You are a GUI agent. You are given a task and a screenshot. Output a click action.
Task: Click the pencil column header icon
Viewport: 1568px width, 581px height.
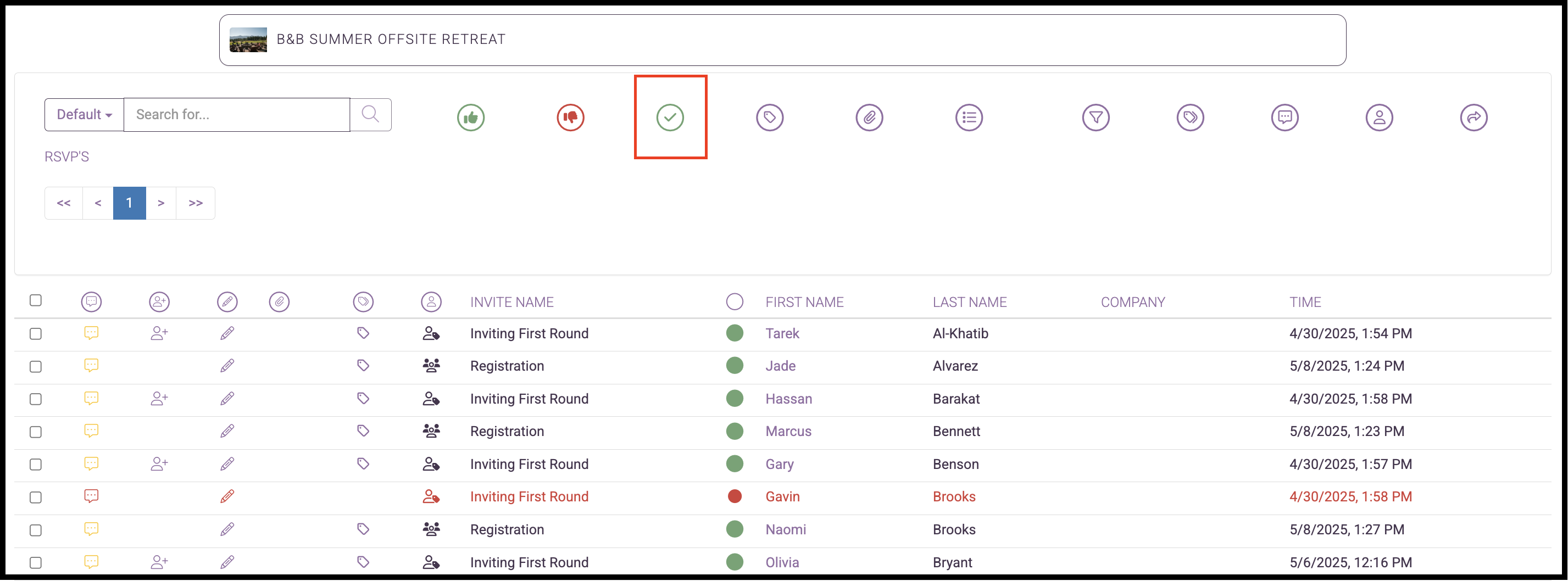tap(227, 301)
